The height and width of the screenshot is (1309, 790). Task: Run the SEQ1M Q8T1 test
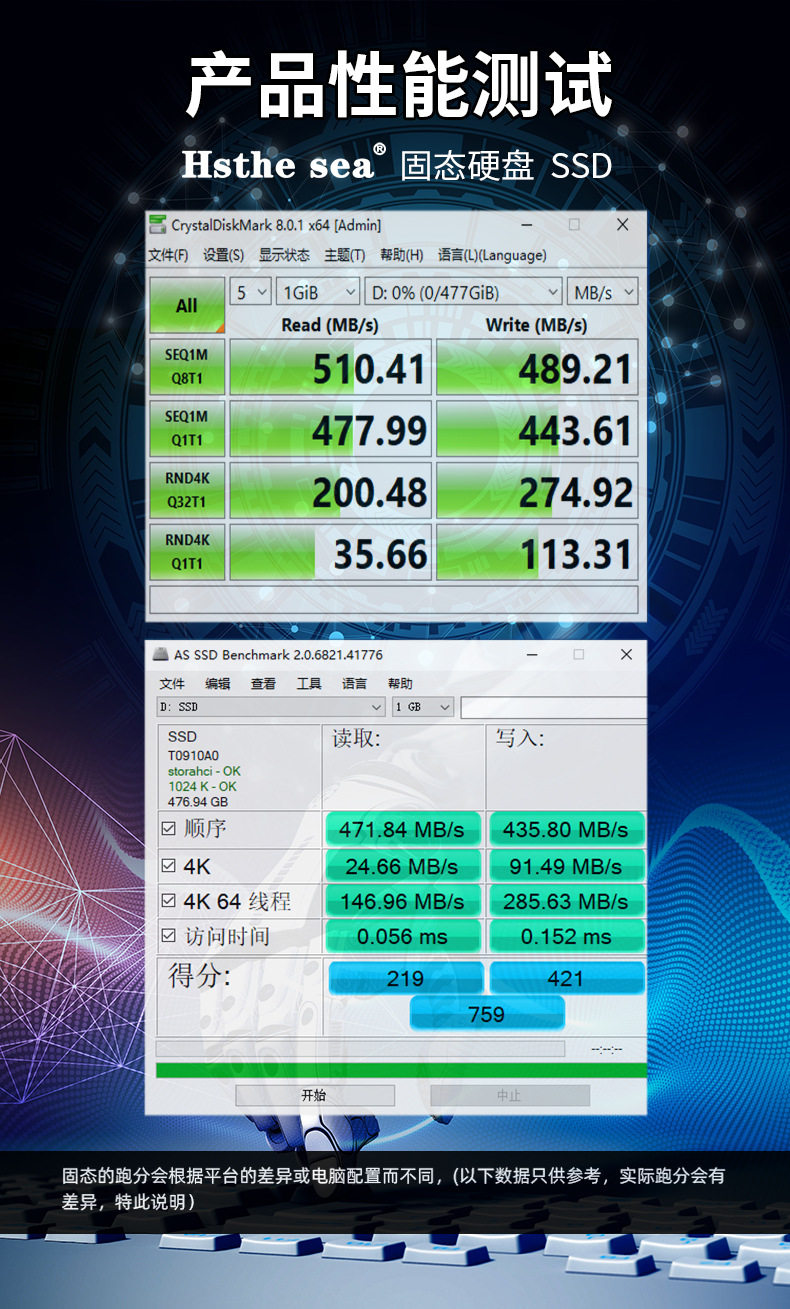coord(187,367)
